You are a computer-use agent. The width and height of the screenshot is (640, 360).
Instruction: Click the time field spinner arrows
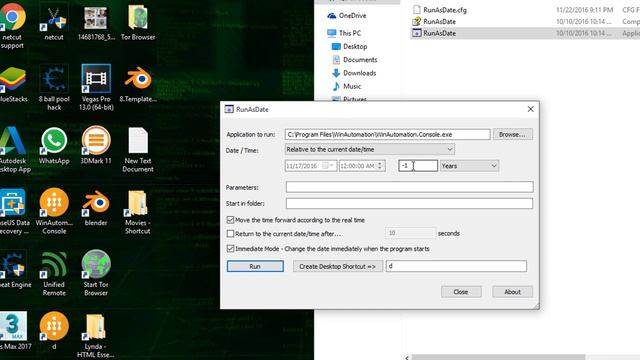coord(380,166)
